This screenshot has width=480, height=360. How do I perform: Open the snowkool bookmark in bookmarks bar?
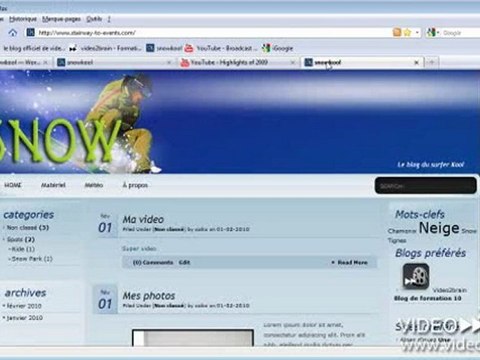(x=164, y=48)
